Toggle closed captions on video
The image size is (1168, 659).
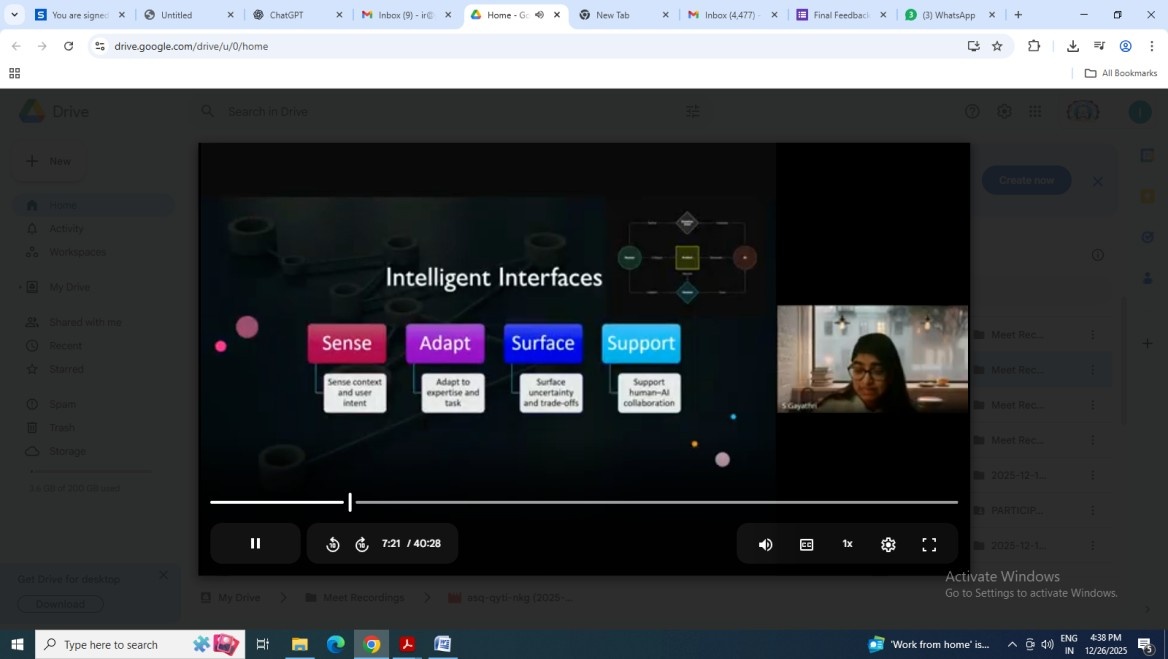[806, 545]
